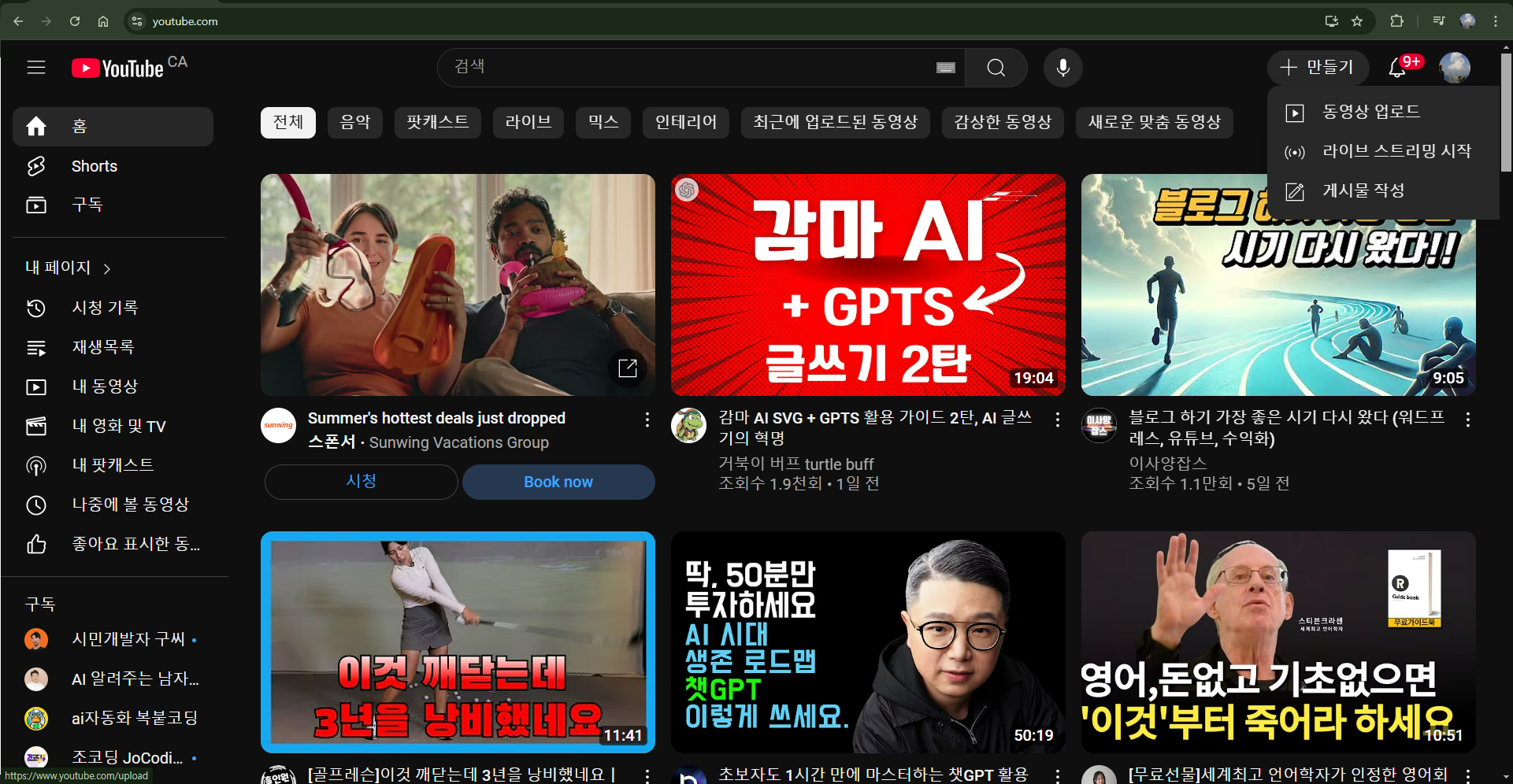
Task: Select the 음악 filter chip
Action: coord(354,122)
